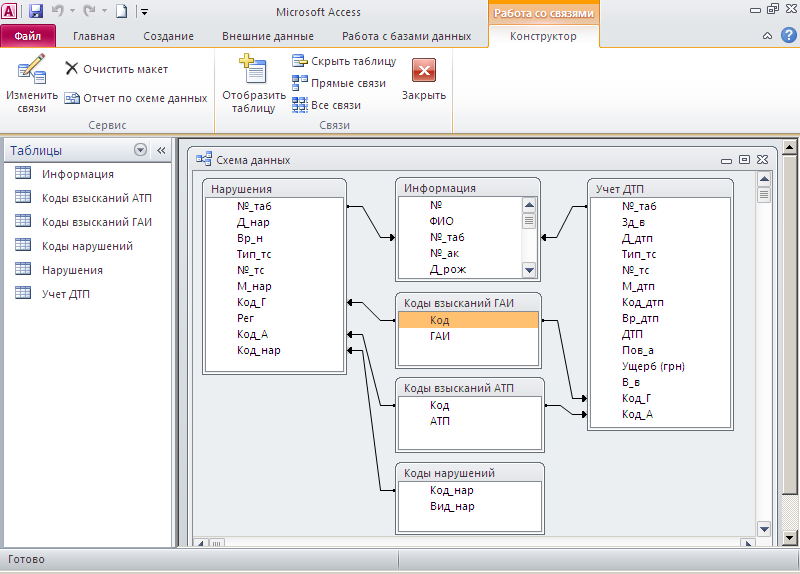Click Очистить макет
800x574 pixels.
(x=117, y=69)
